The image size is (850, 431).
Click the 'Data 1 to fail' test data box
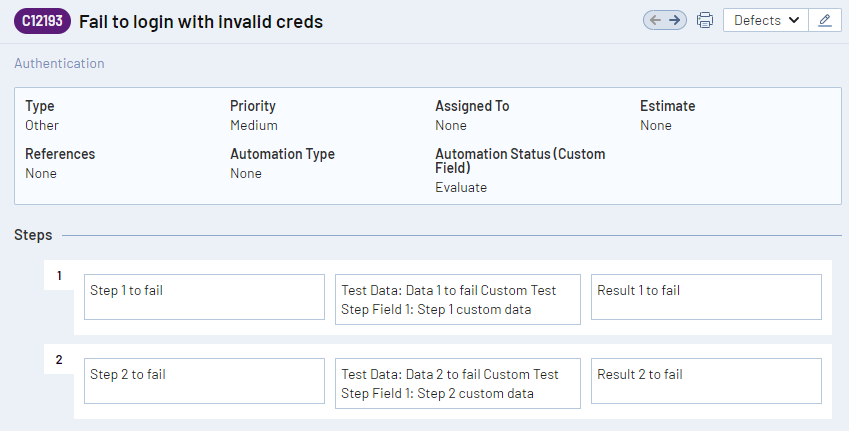tap(457, 299)
